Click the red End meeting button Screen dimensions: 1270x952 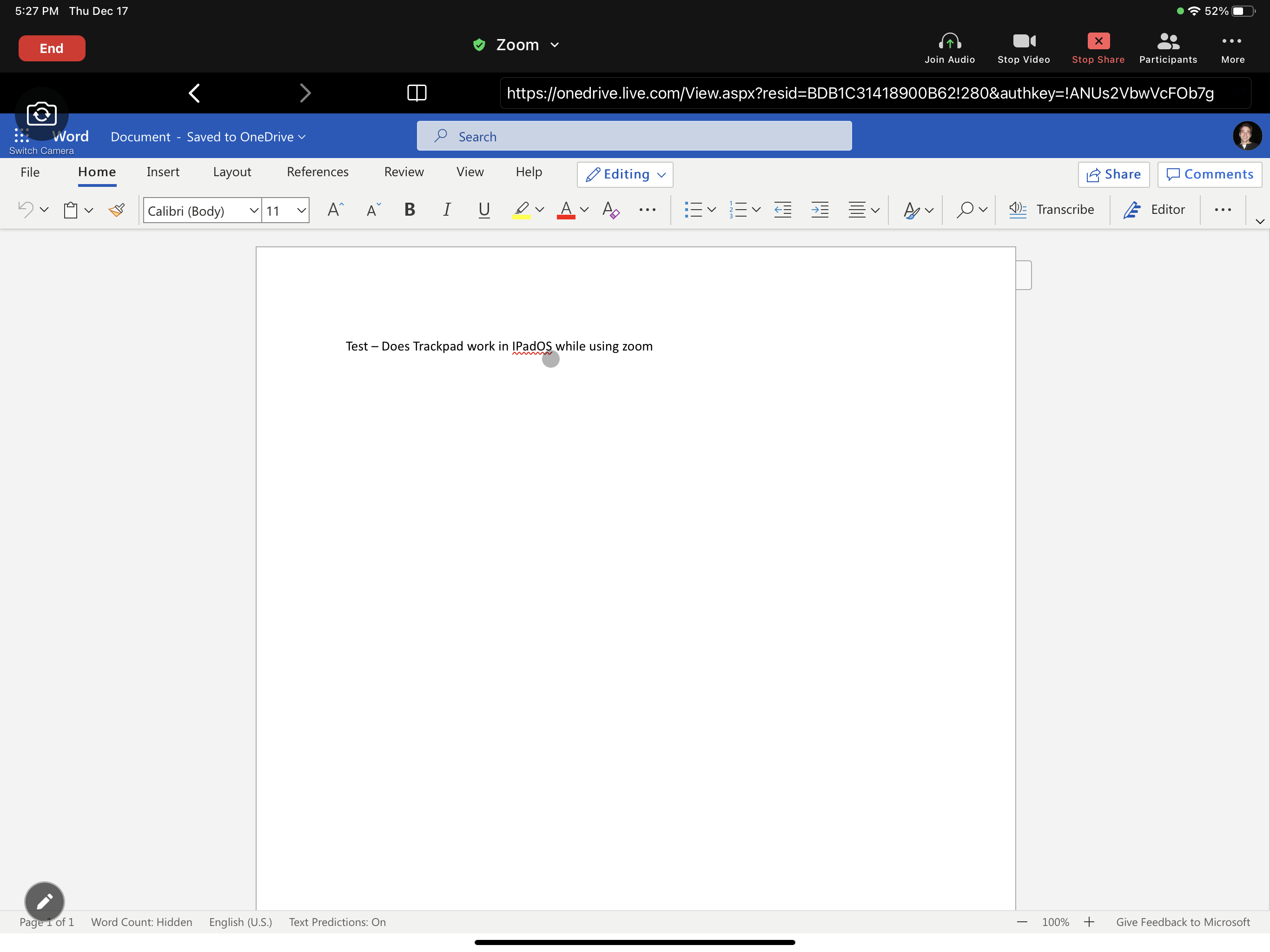(52, 48)
